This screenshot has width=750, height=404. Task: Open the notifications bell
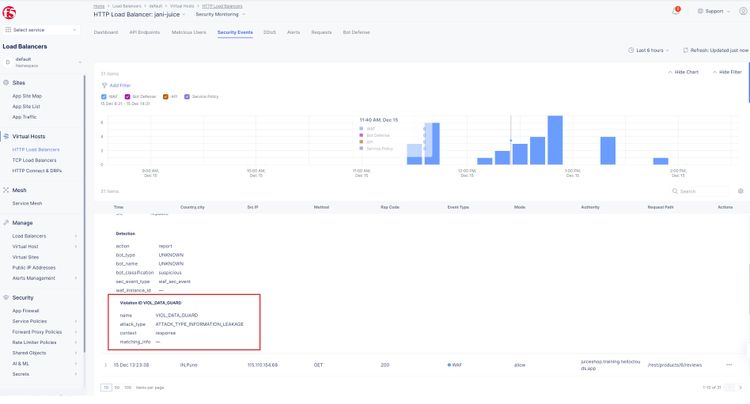[676, 11]
